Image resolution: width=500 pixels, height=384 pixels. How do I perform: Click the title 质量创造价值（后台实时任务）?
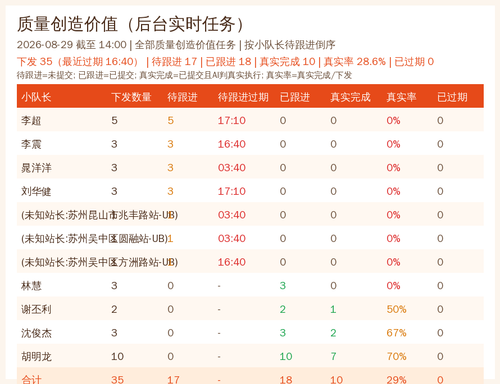[131, 24]
